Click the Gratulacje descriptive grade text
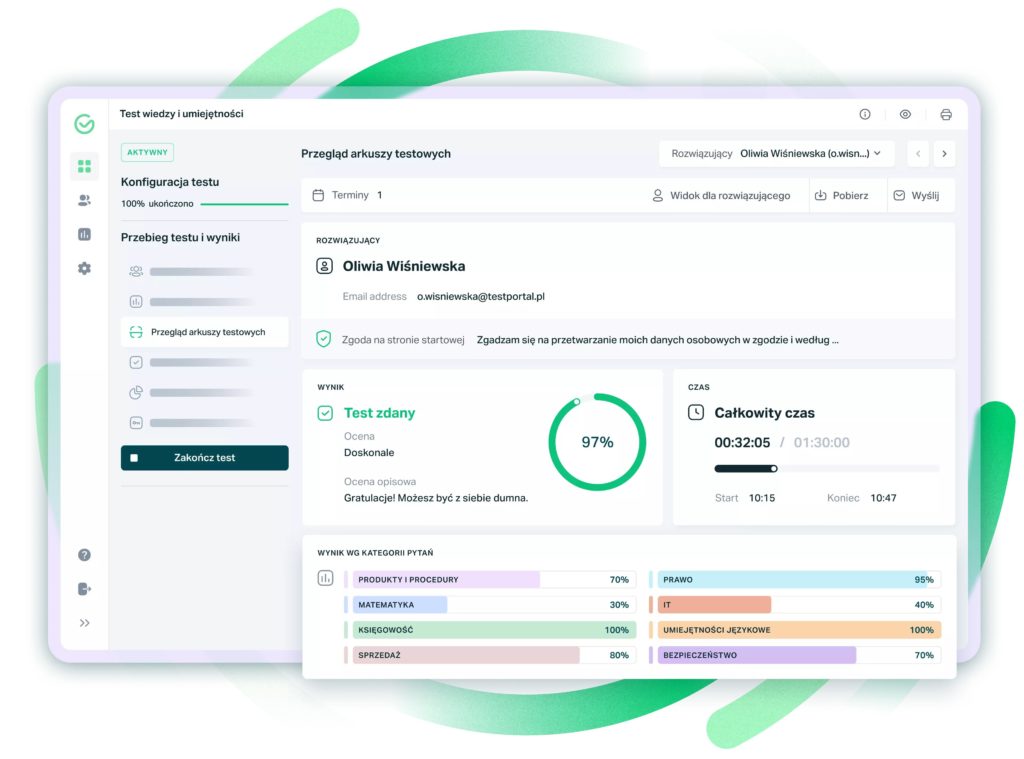The image size is (1024, 759). coord(436,498)
